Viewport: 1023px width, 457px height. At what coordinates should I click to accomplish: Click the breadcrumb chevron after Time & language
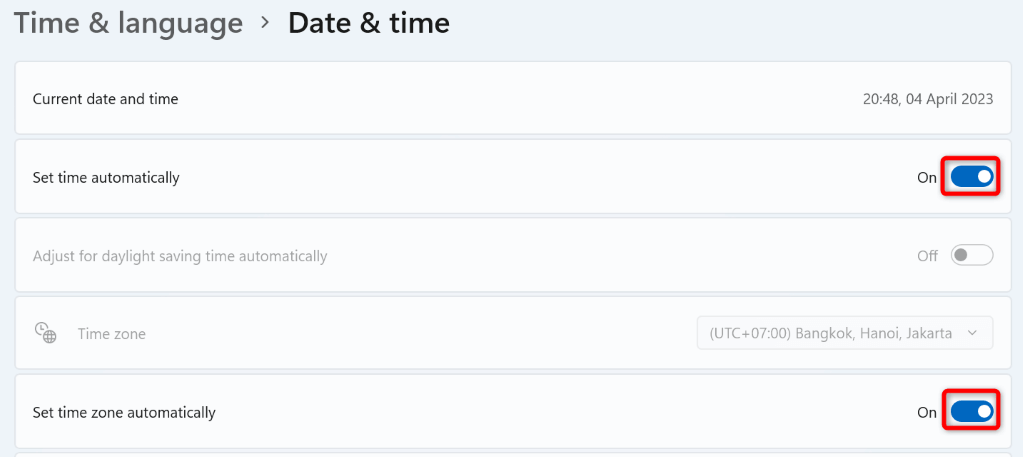265,22
